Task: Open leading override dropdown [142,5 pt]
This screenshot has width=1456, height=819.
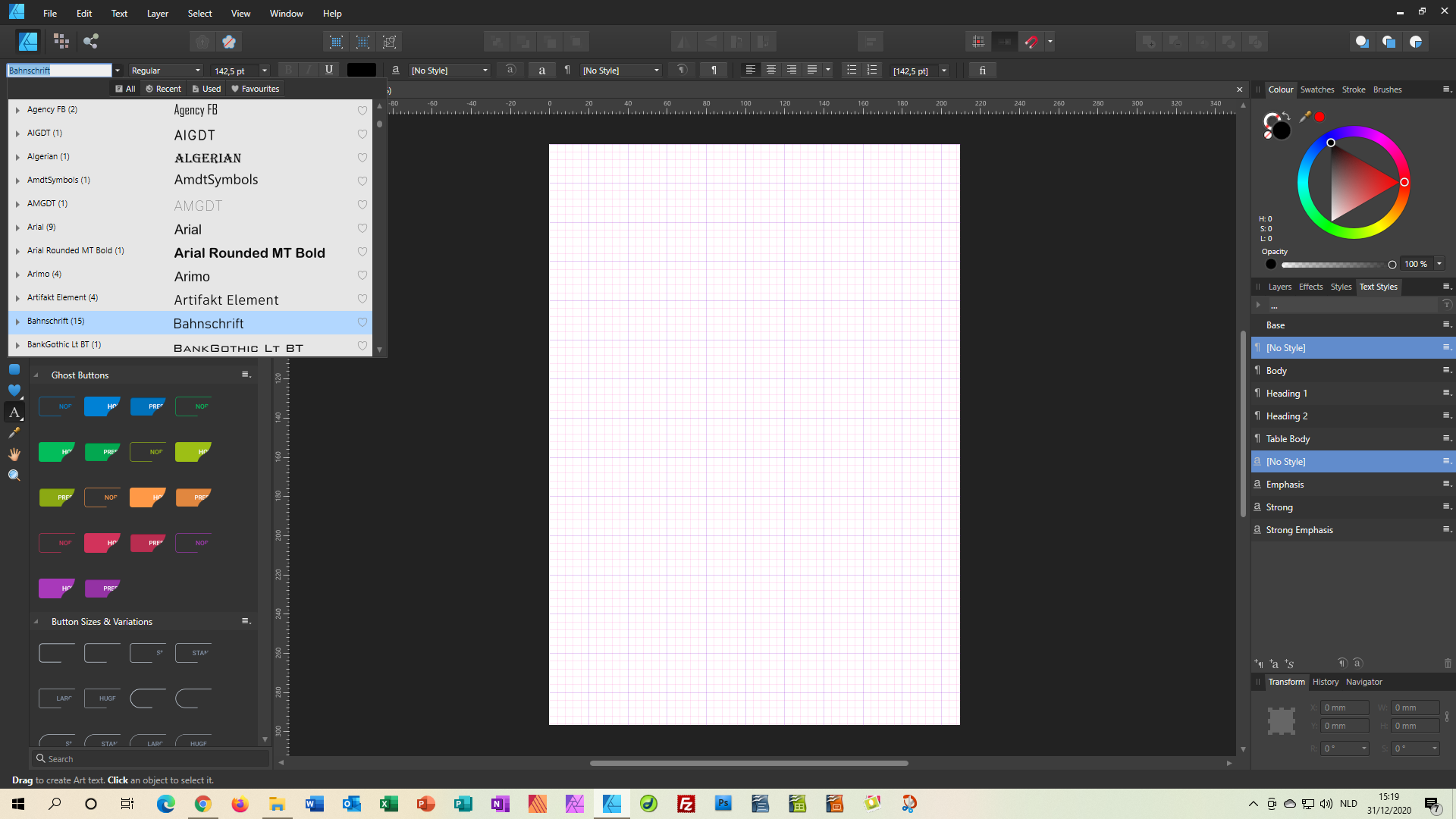Action: pos(944,71)
